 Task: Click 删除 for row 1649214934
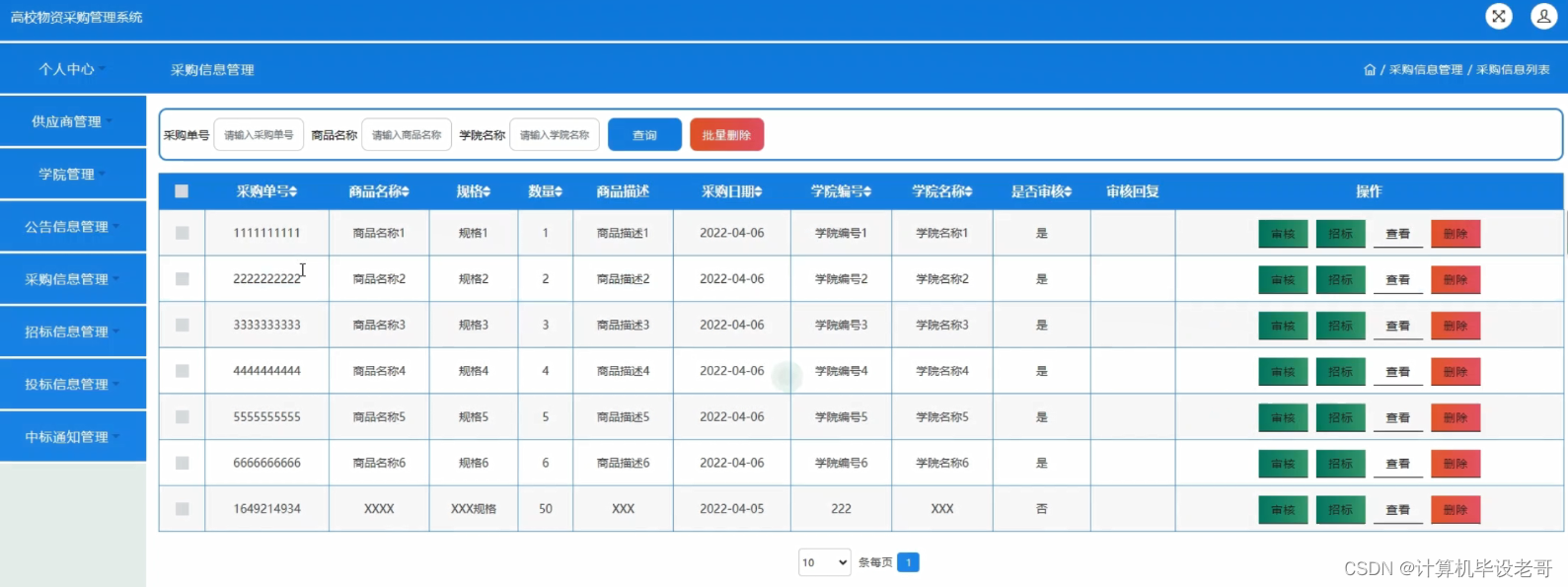[1456, 510]
